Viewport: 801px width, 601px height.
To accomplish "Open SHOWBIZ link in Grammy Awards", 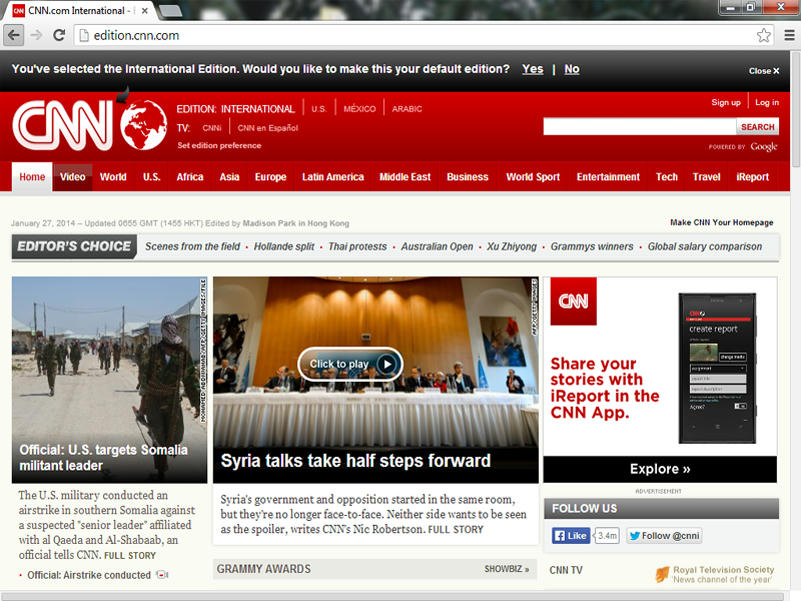I will tap(506, 569).
